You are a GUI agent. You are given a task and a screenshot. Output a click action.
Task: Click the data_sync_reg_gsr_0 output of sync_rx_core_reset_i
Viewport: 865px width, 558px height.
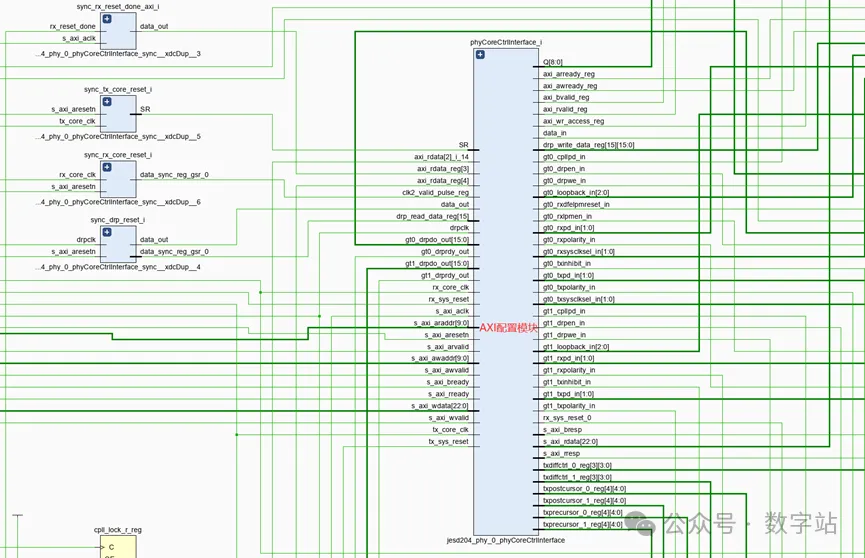(x=174, y=175)
